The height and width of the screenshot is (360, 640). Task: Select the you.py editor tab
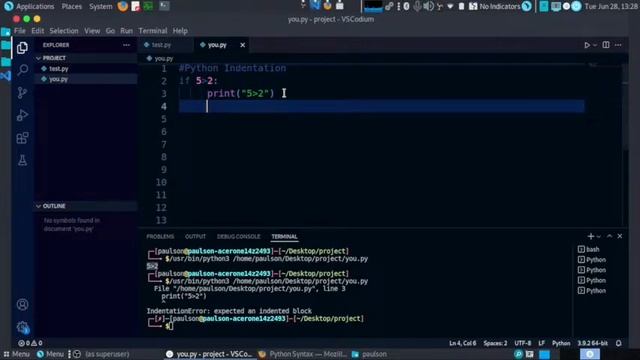[222, 45]
